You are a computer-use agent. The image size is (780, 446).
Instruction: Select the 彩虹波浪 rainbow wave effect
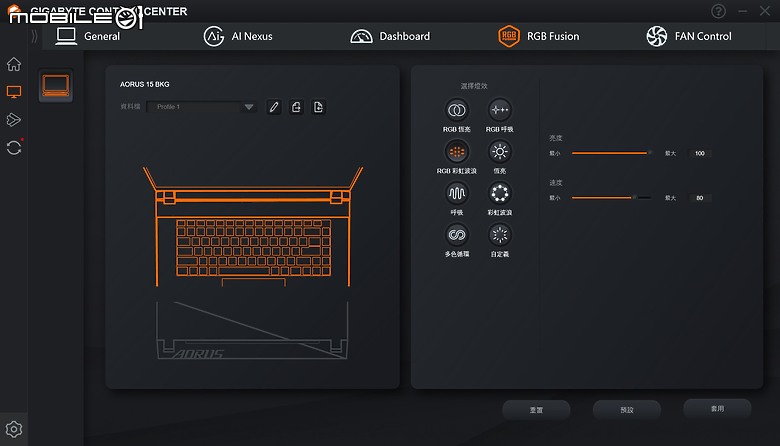[499, 193]
